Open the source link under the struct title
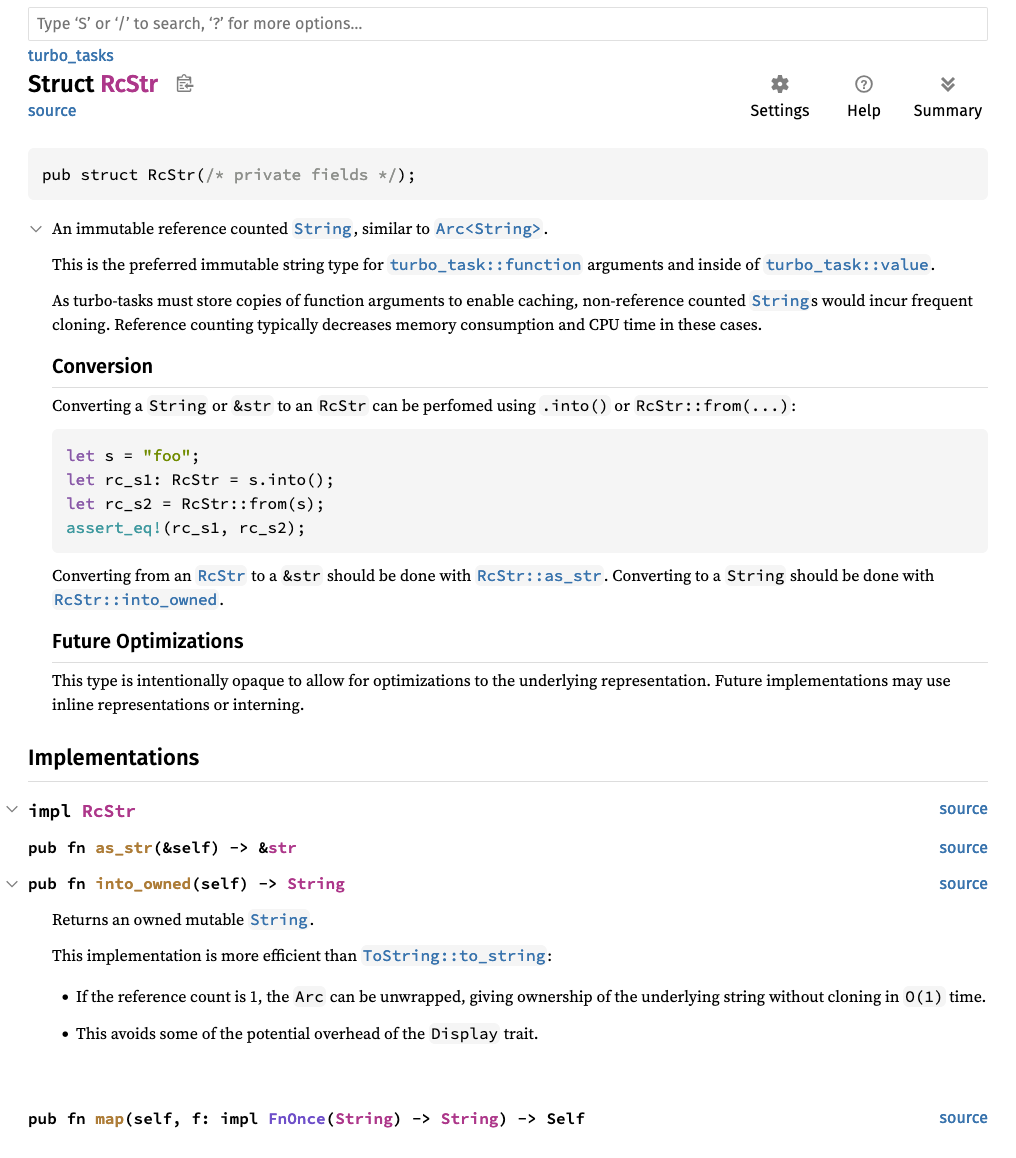The image size is (1016, 1158). 51,110
